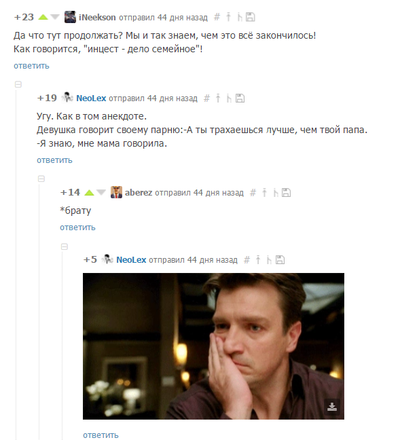Click download icon on the image

[x=332, y=407]
